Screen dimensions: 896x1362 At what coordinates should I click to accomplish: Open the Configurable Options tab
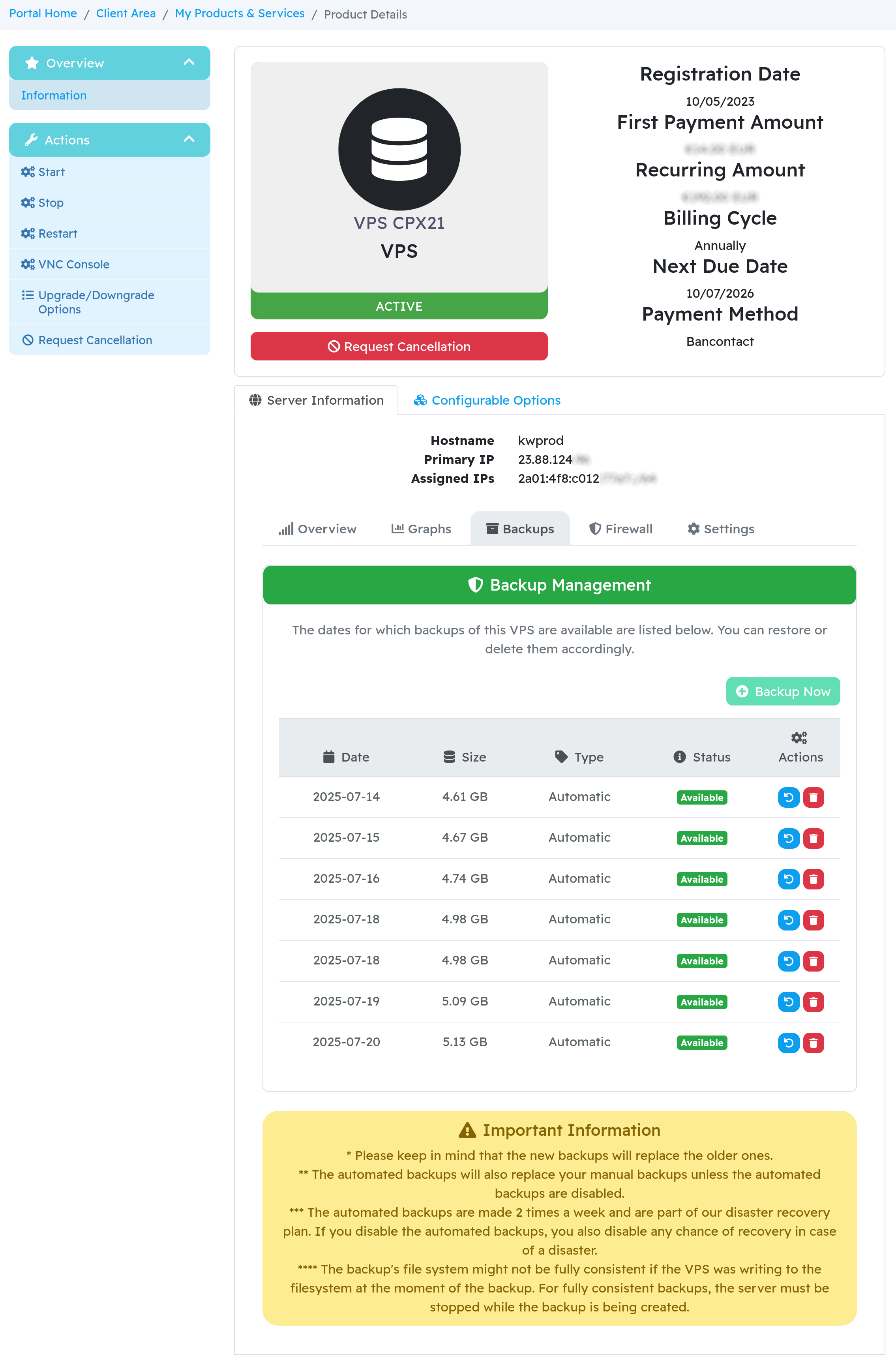tap(487, 400)
